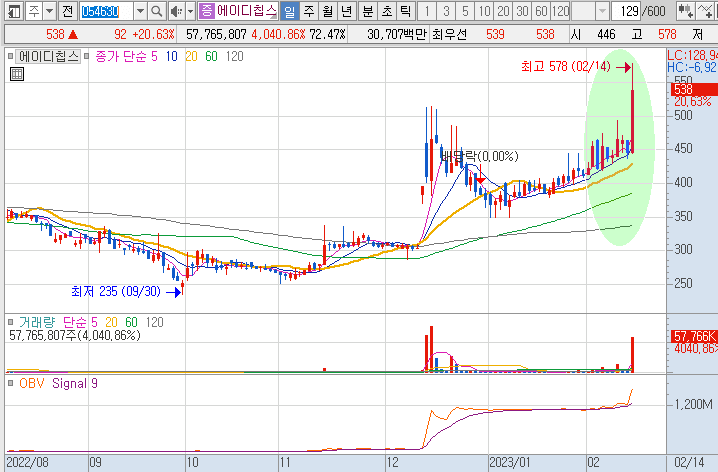Toggle the OBV pane square marker

pos(10,383)
